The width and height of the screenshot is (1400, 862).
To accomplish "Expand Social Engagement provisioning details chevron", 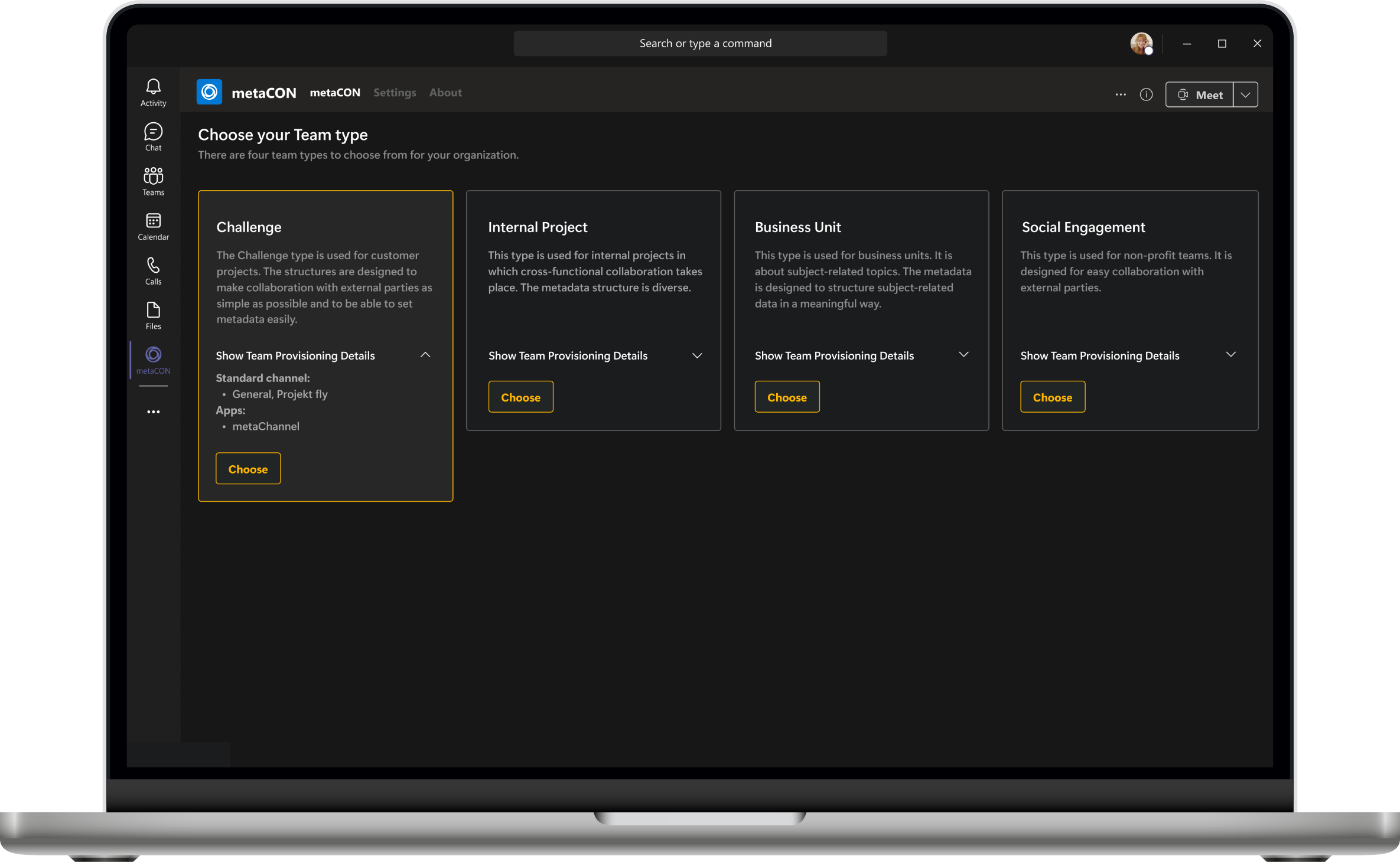I will (x=1230, y=354).
